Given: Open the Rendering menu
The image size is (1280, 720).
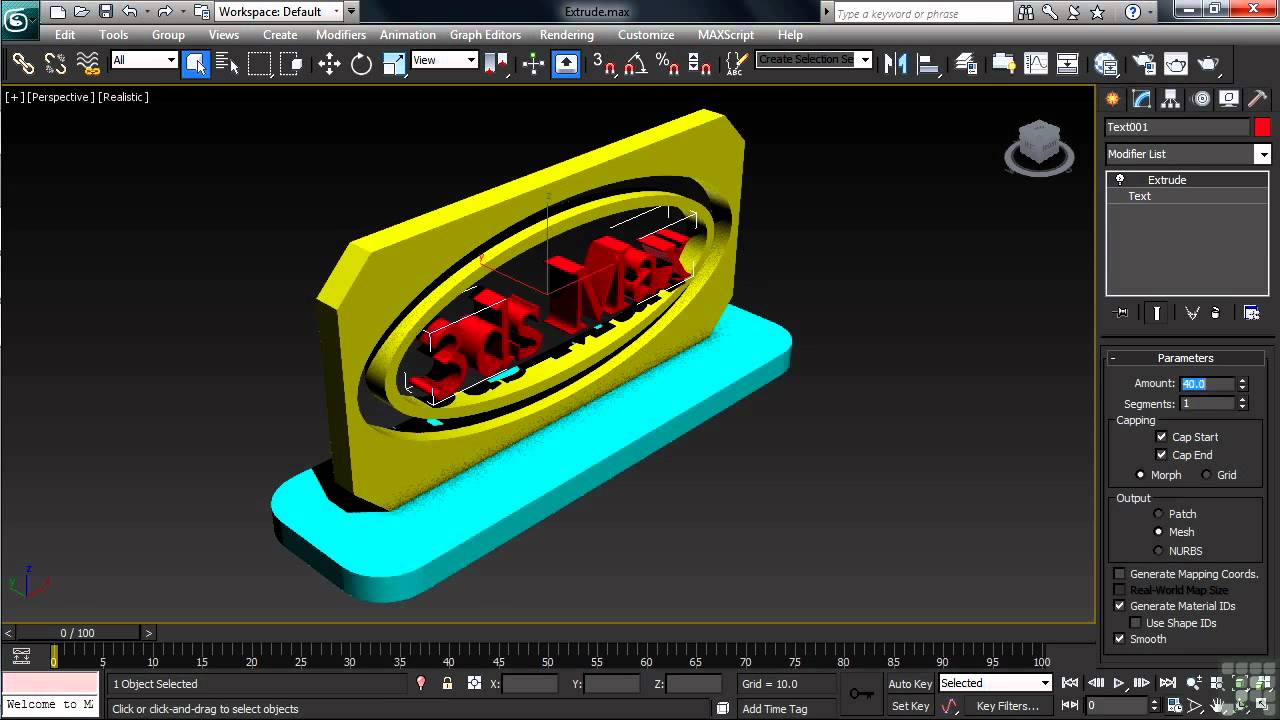Looking at the screenshot, I should coord(567,35).
